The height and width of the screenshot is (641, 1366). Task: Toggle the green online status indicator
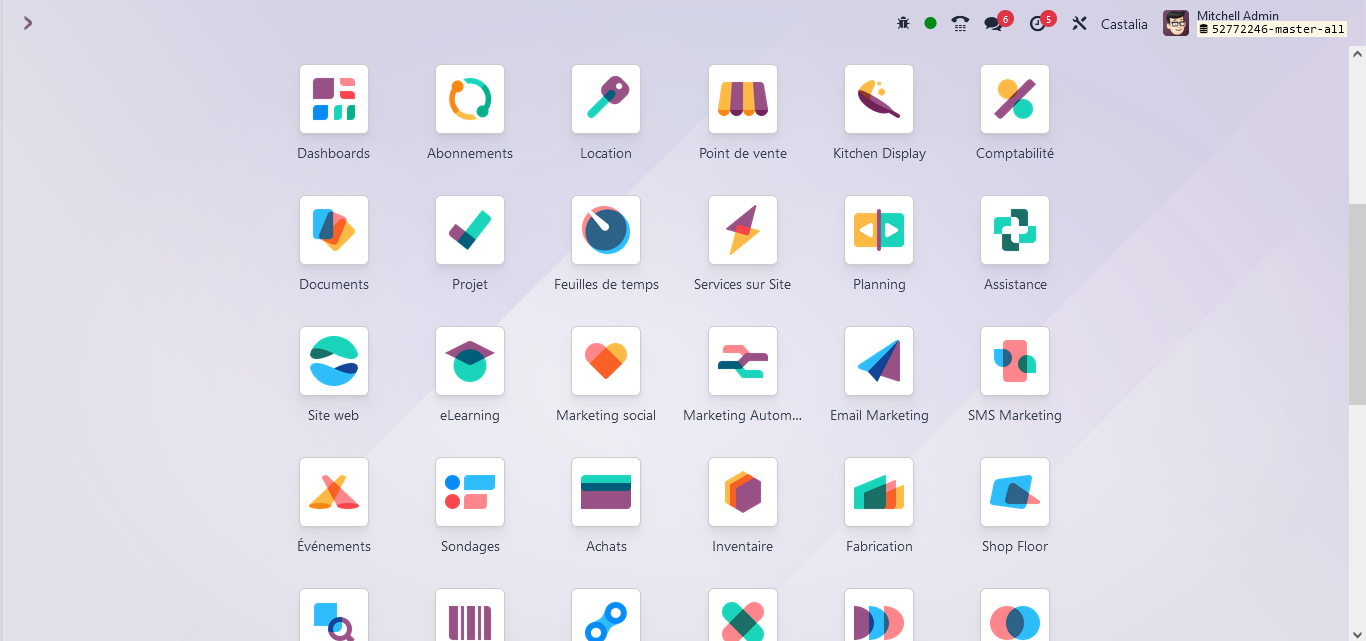coord(931,22)
